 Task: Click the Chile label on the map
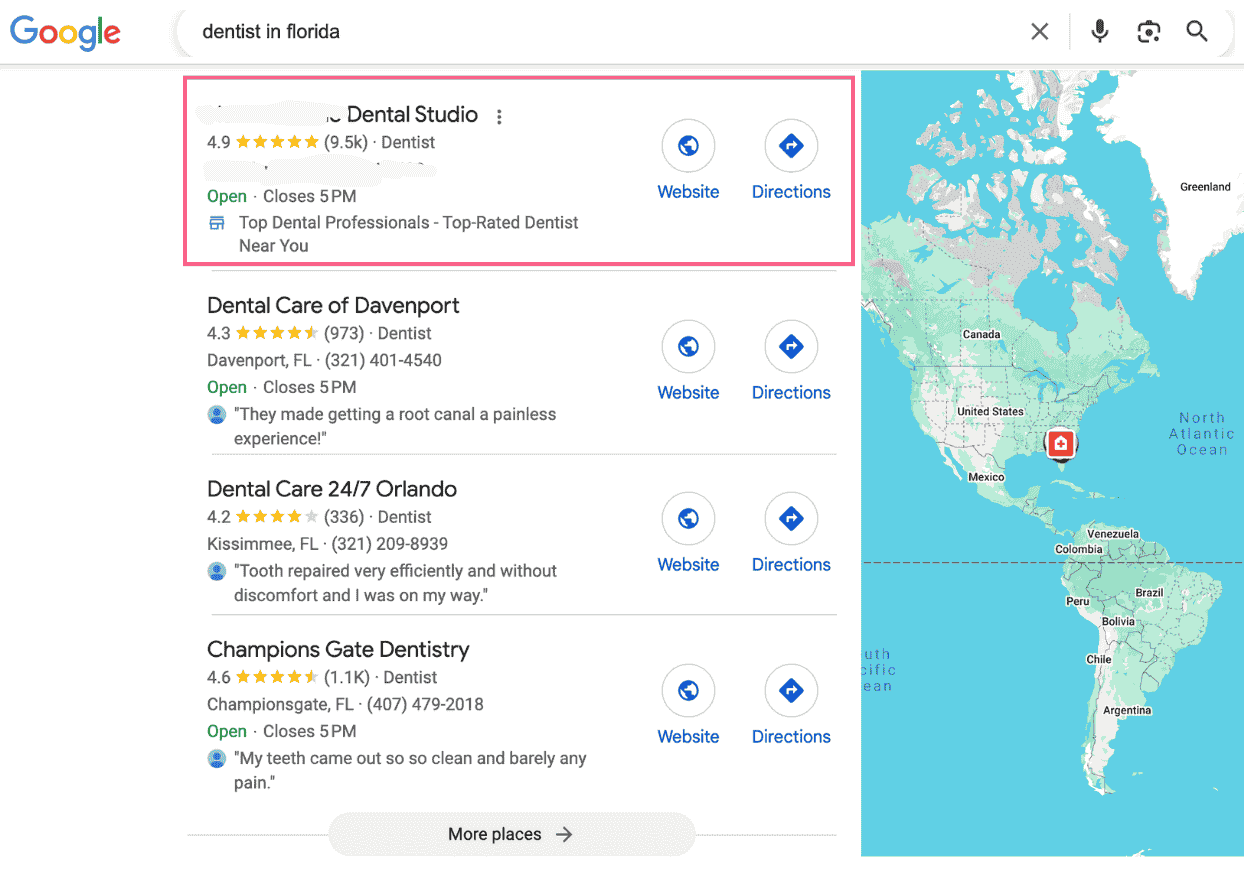(1099, 660)
